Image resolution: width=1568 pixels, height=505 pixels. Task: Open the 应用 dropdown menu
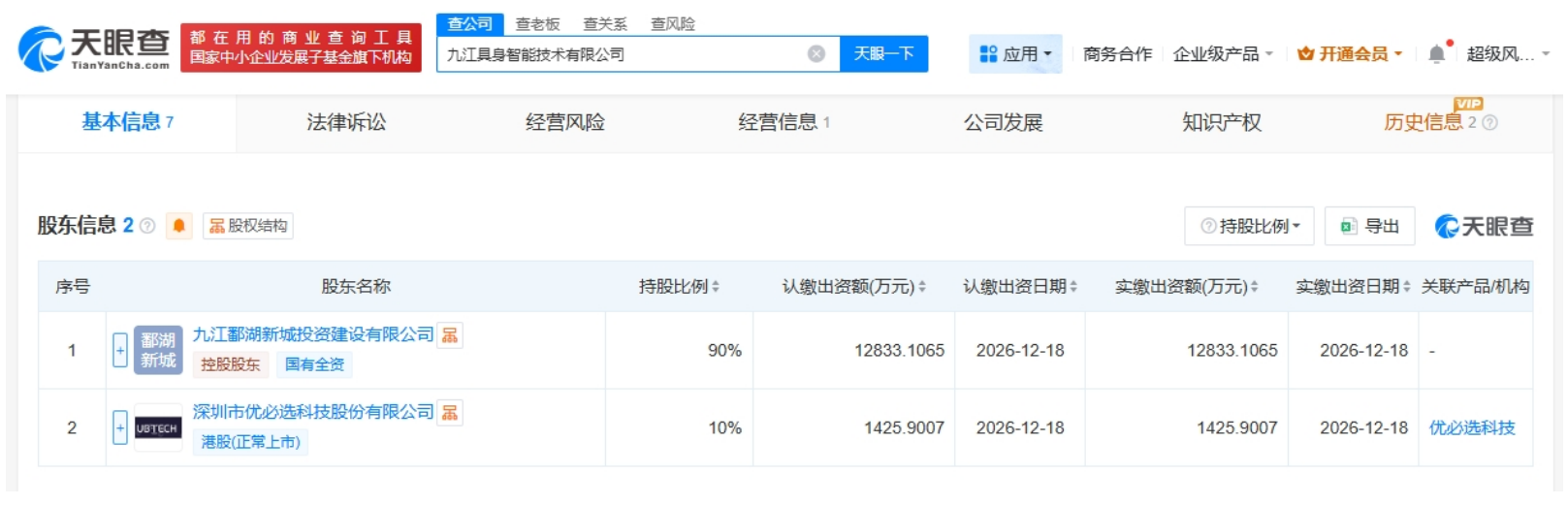pyautogui.click(x=1015, y=54)
